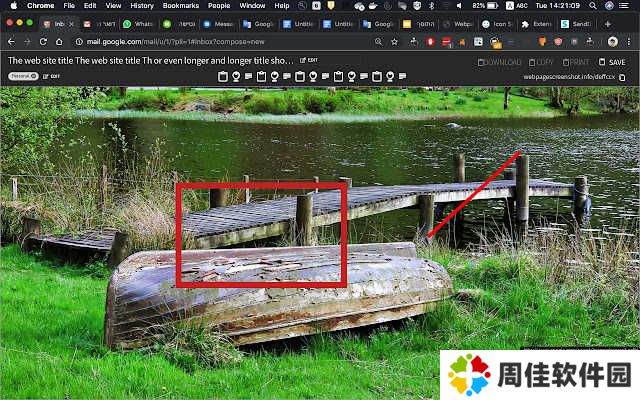
Task: Remove the Personal tag with its x
Action: (33, 76)
